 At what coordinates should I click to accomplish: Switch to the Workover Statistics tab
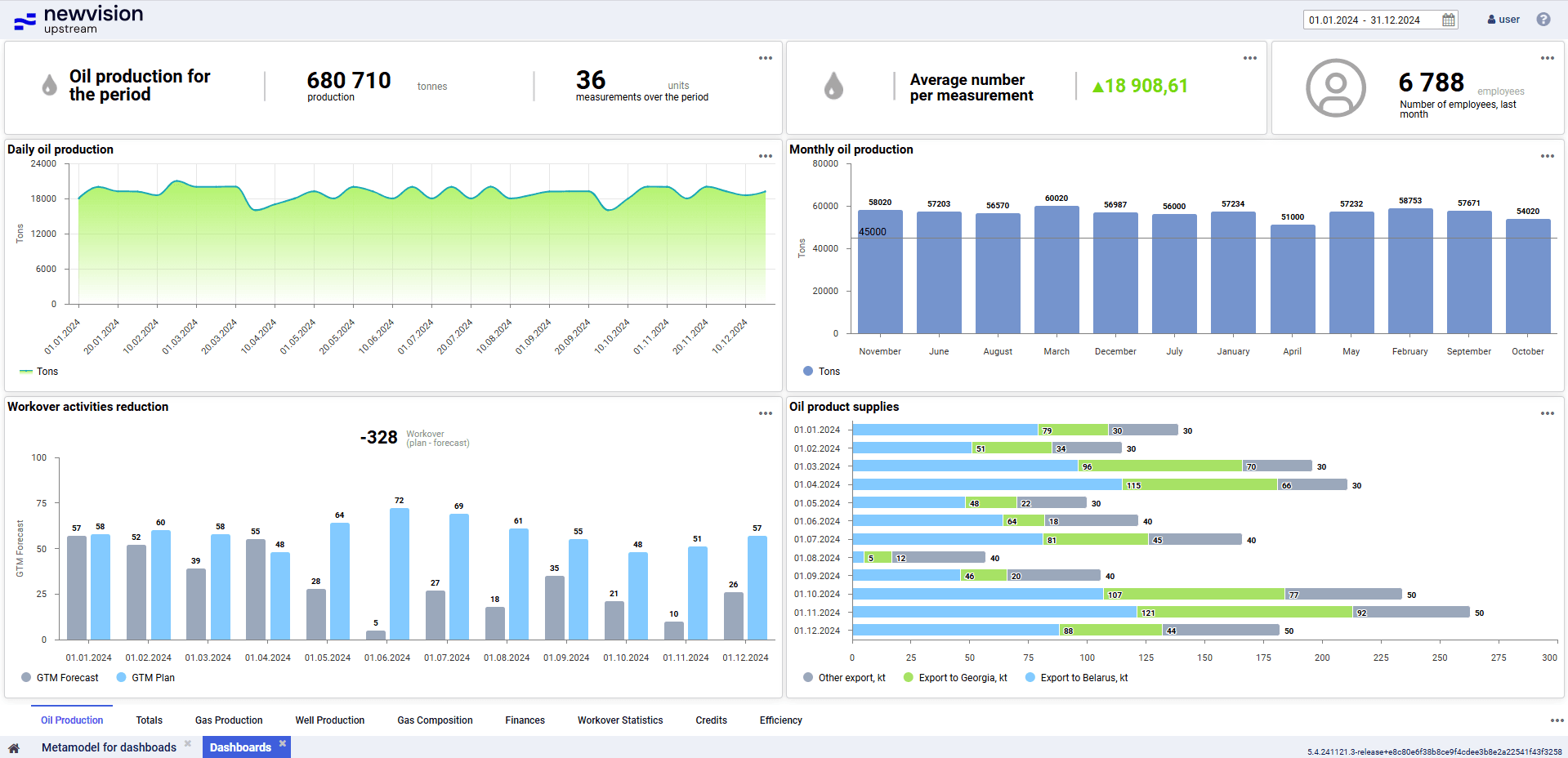tap(620, 720)
